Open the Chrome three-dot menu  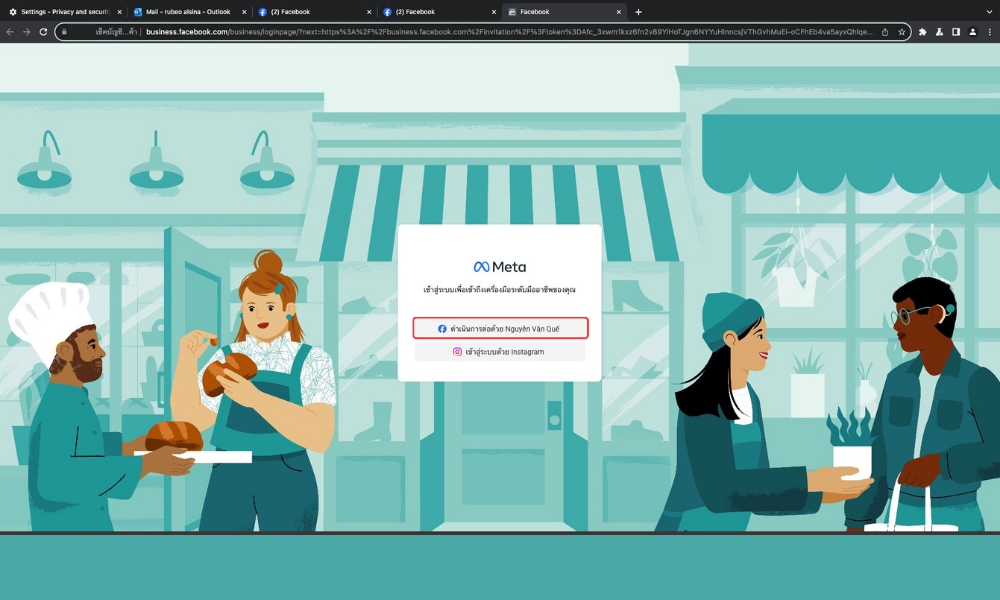990,32
